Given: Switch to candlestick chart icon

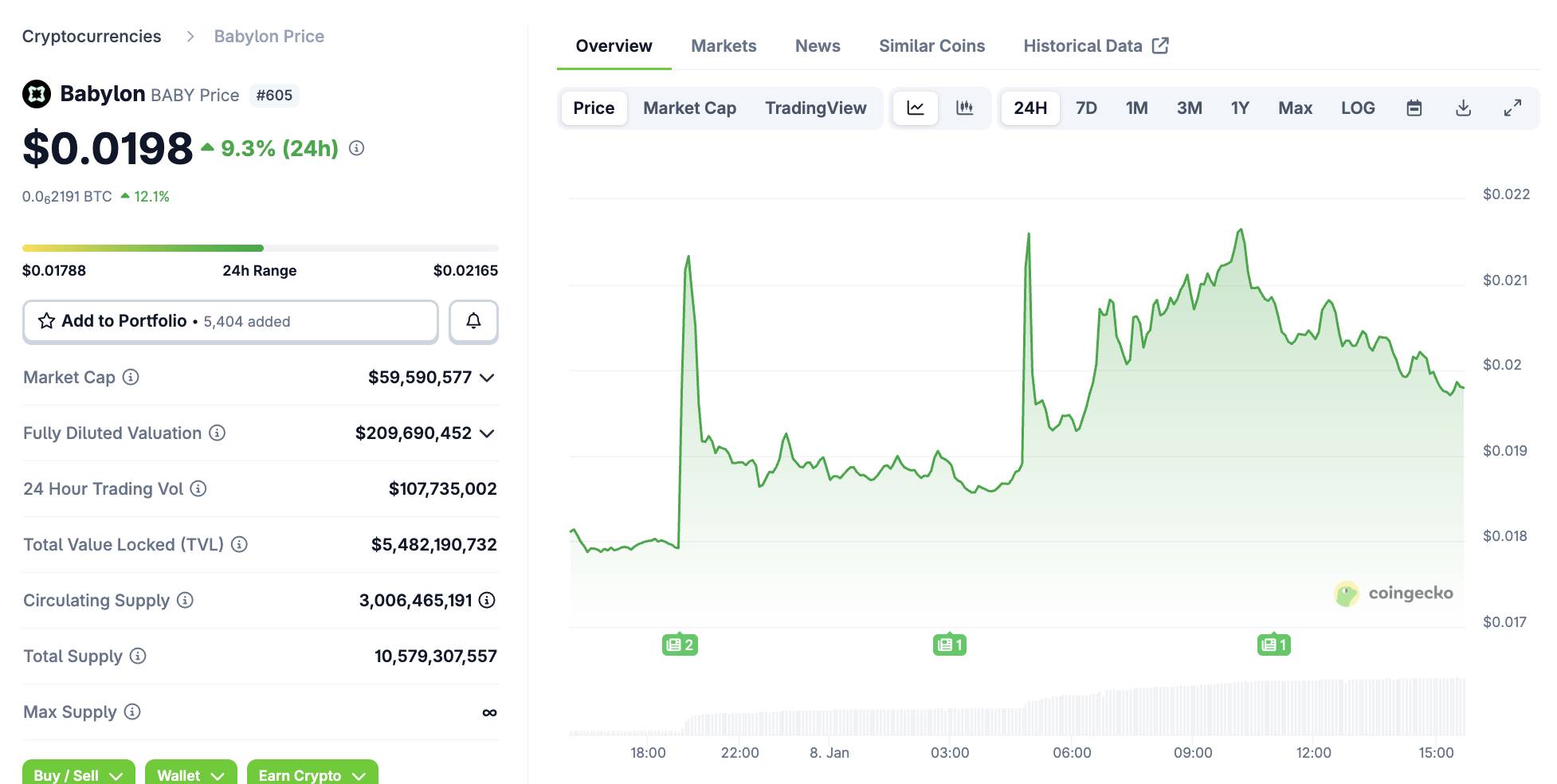Looking at the screenshot, I should pos(964,108).
